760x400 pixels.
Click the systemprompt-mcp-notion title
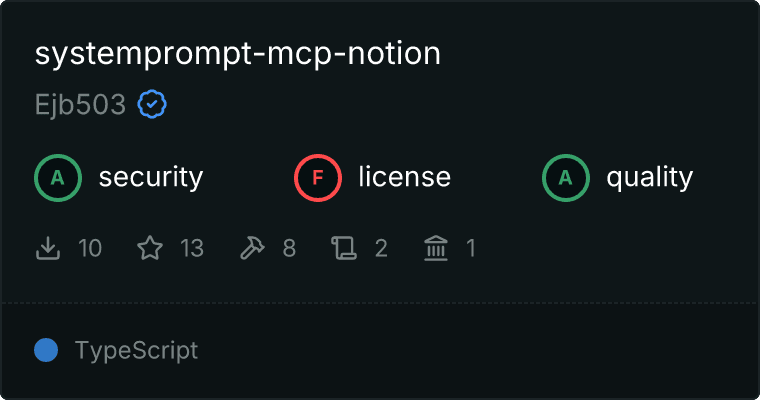(x=238, y=54)
